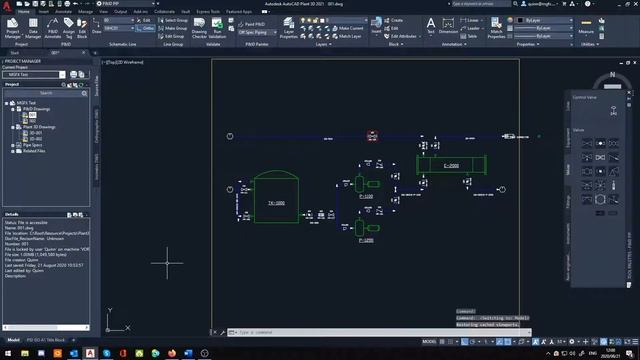Expand the Pipe Specs tree node

click(13, 145)
